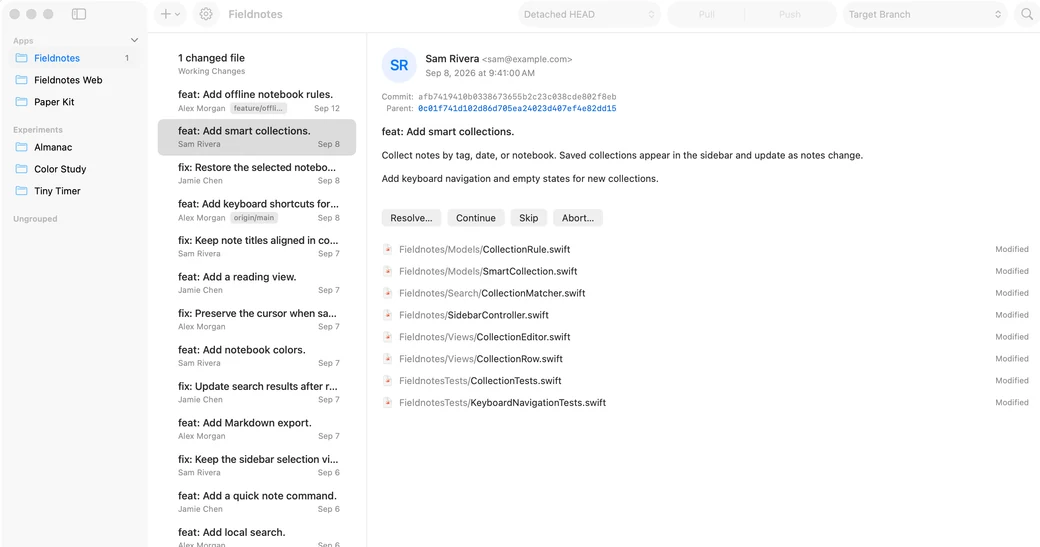
Task: Open the 1 changed file working changes
Action: pos(257,64)
